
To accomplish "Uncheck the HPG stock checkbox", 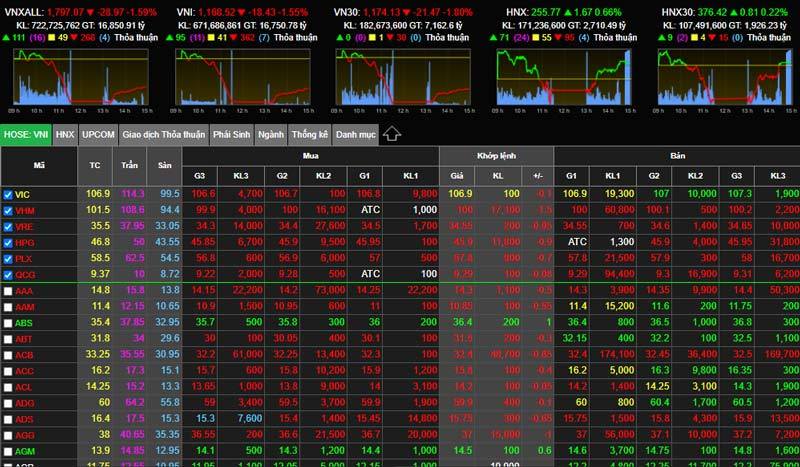I will (x=8, y=242).
